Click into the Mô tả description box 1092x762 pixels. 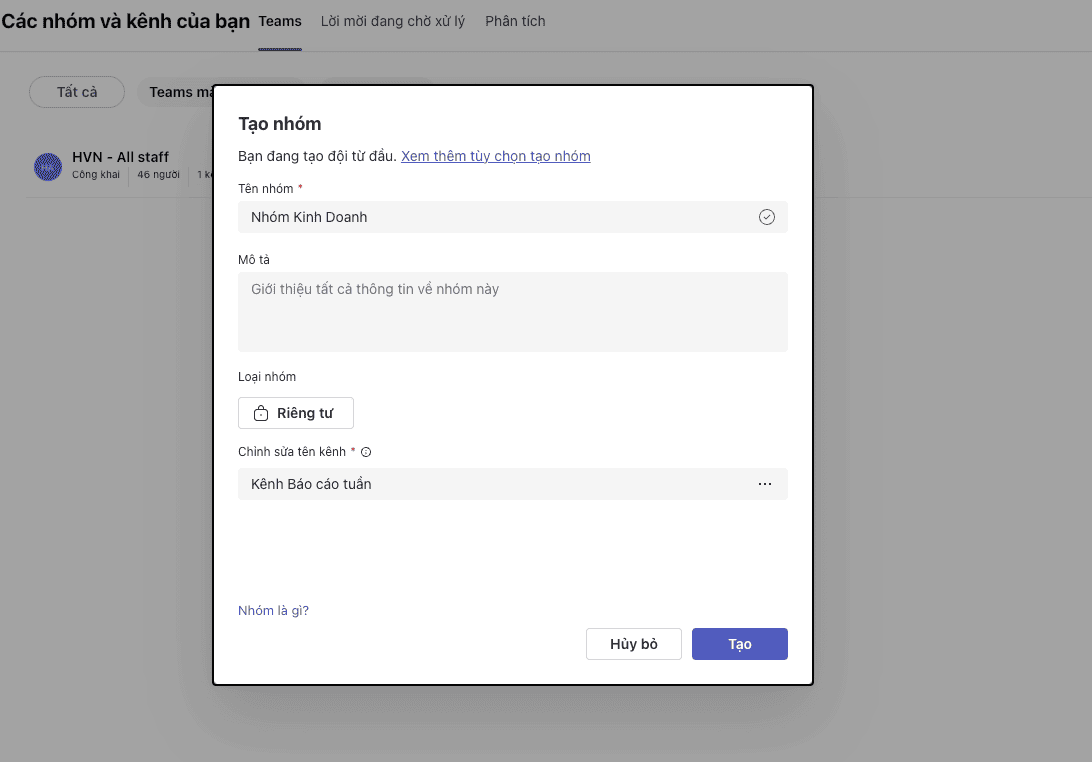512,312
